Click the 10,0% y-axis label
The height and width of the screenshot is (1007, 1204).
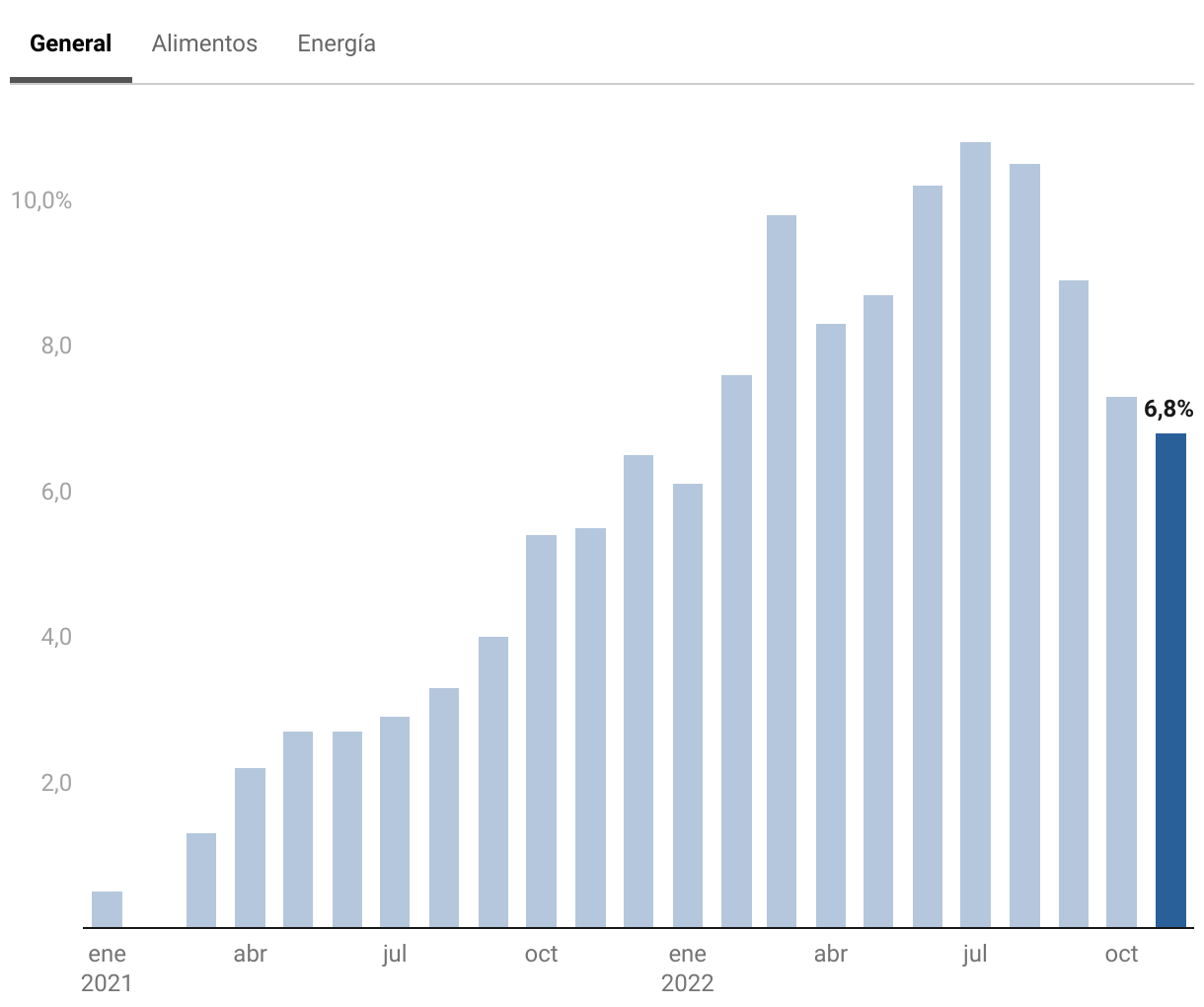[41, 200]
